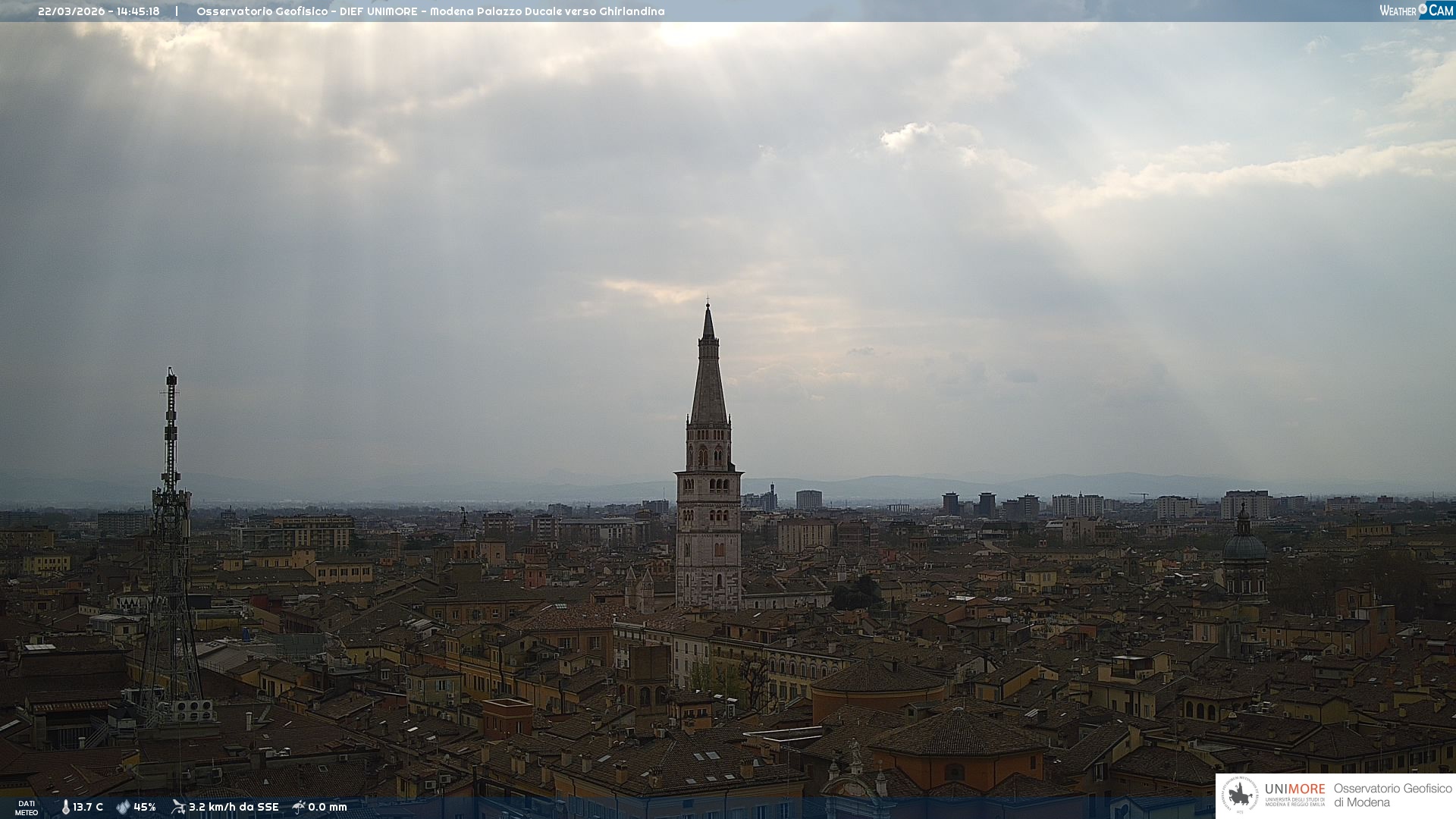Click the humidity water drops icon
1456x819 pixels.
point(123,807)
